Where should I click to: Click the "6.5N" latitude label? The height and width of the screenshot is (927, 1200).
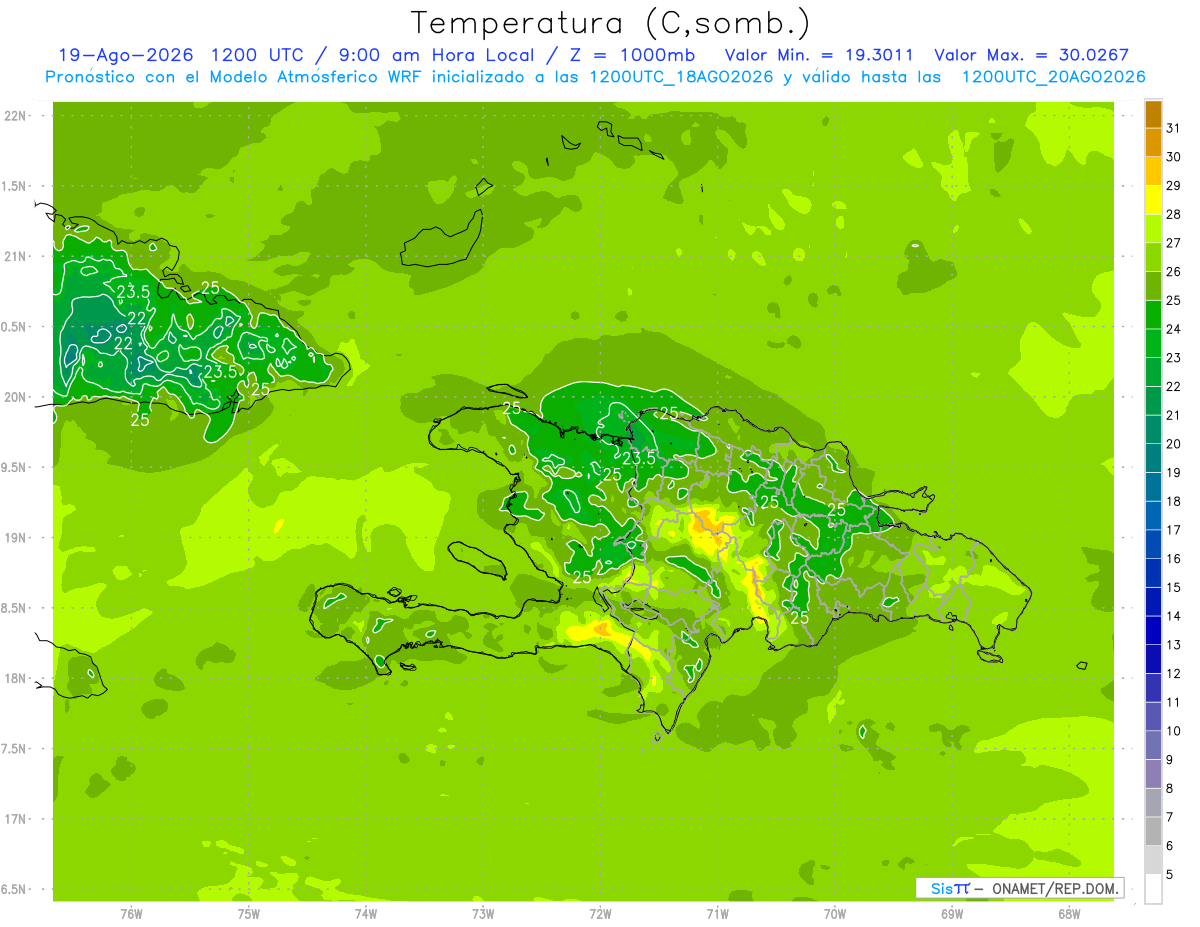(x=15, y=890)
